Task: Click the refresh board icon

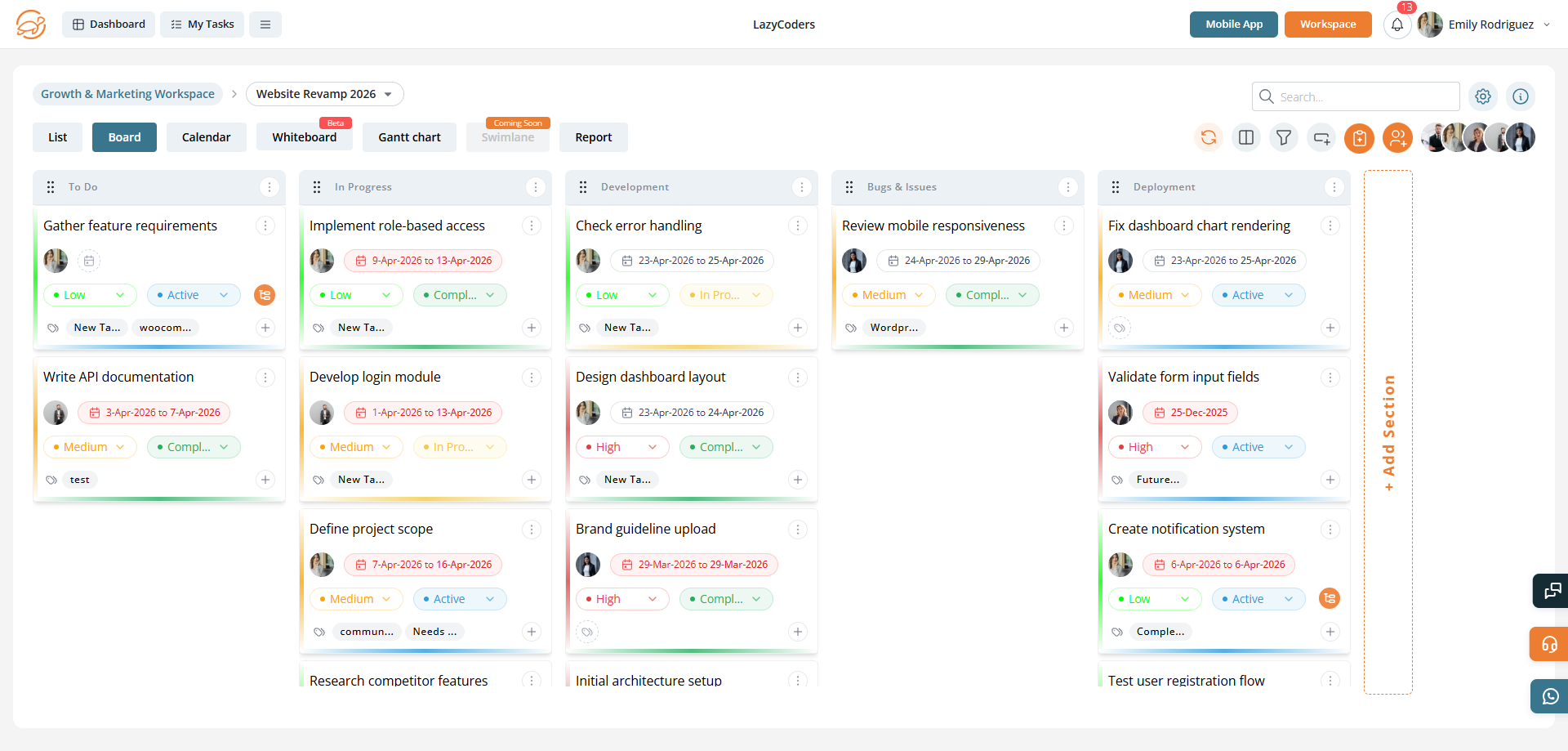Action: [x=1209, y=137]
